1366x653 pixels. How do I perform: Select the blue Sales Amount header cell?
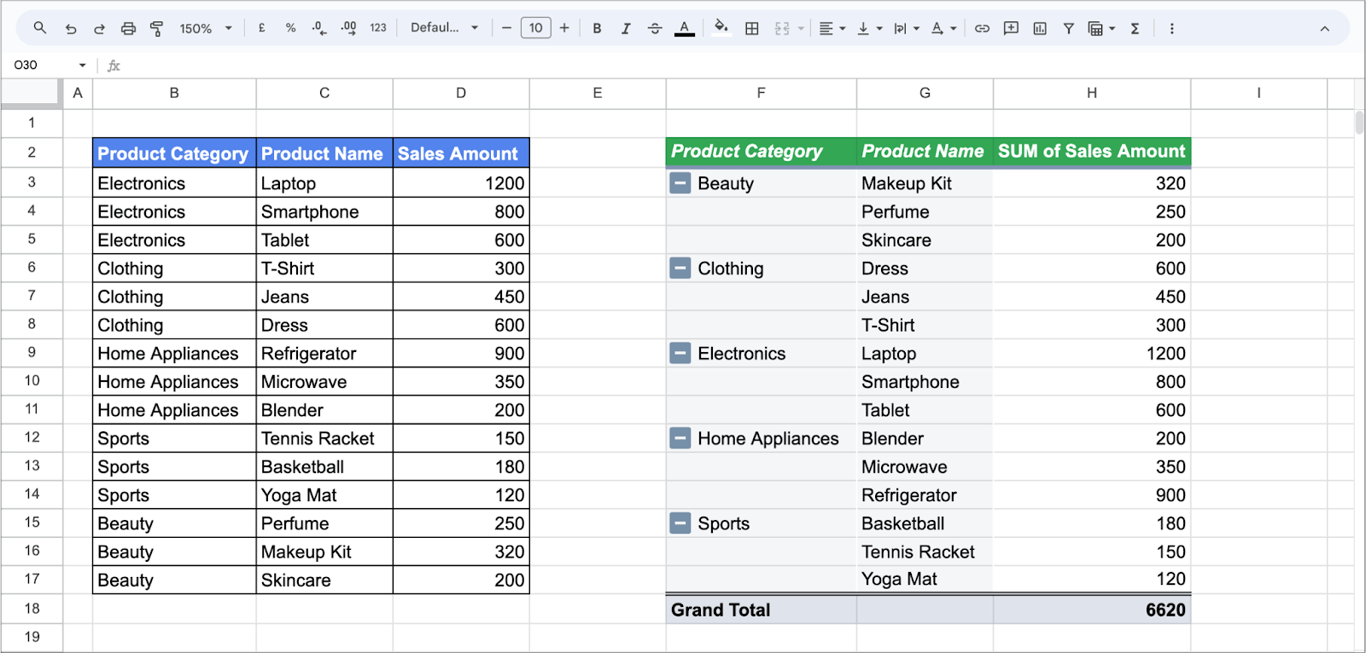pos(461,153)
